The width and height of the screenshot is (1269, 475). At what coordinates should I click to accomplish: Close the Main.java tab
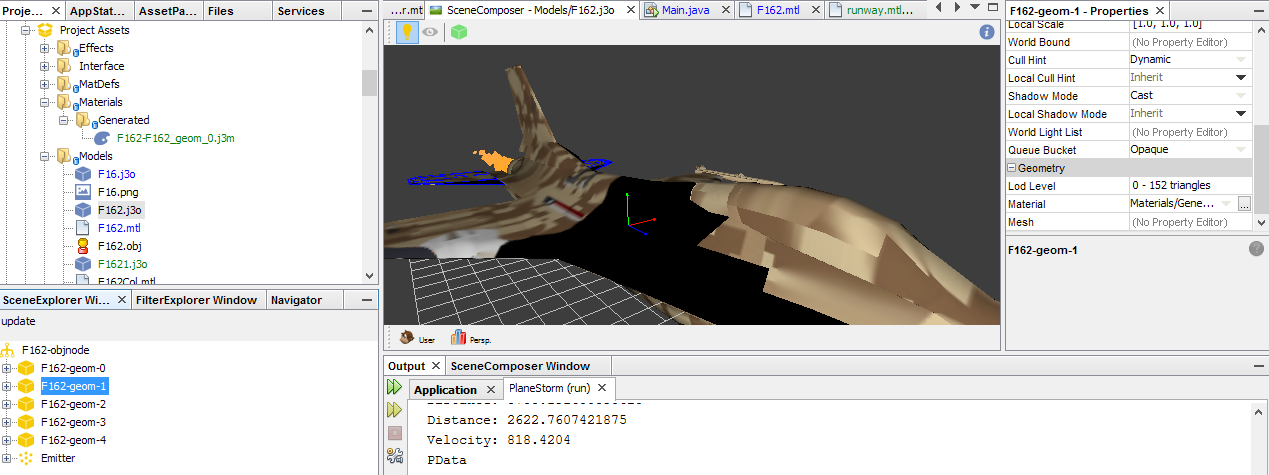click(x=724, y=10)
